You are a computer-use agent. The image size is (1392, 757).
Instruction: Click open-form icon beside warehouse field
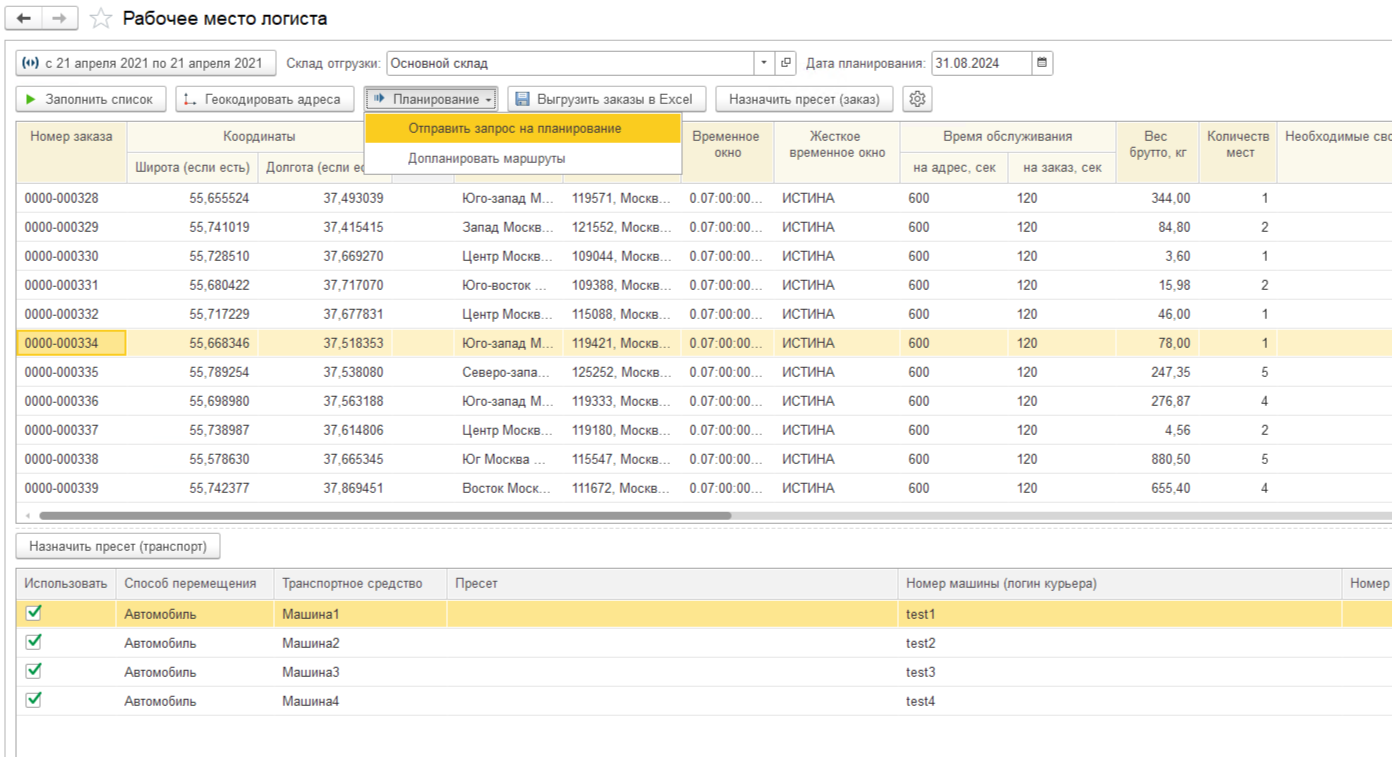point(786,63)
